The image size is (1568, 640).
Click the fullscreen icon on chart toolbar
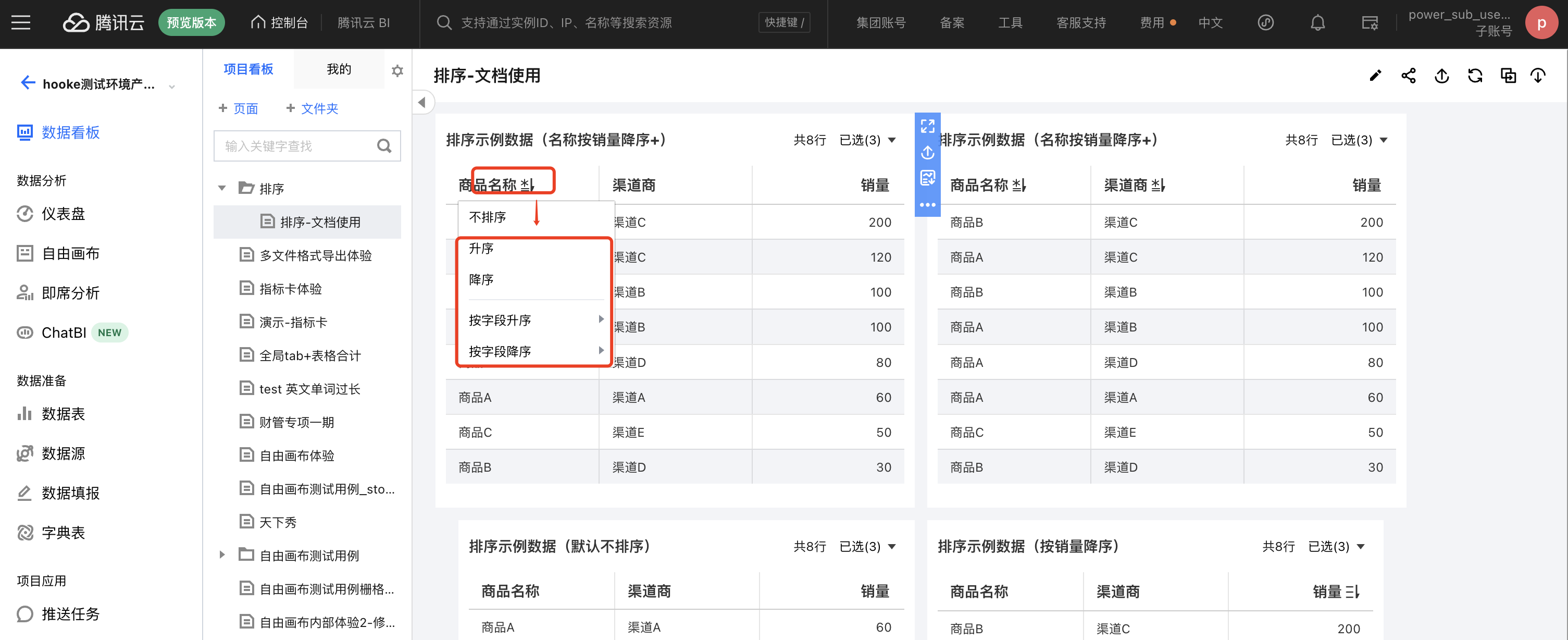[x=927, y=126]
